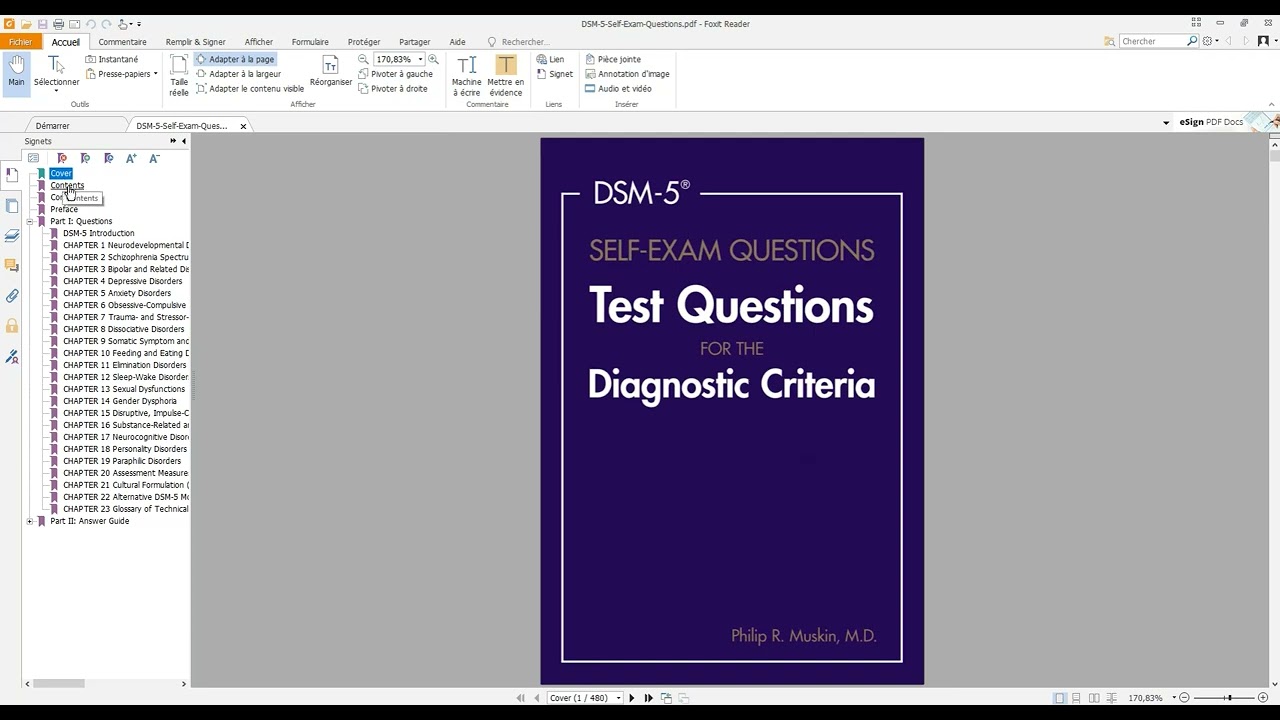
Task: Open the Layers side panel
Action: tap(12, 236)
